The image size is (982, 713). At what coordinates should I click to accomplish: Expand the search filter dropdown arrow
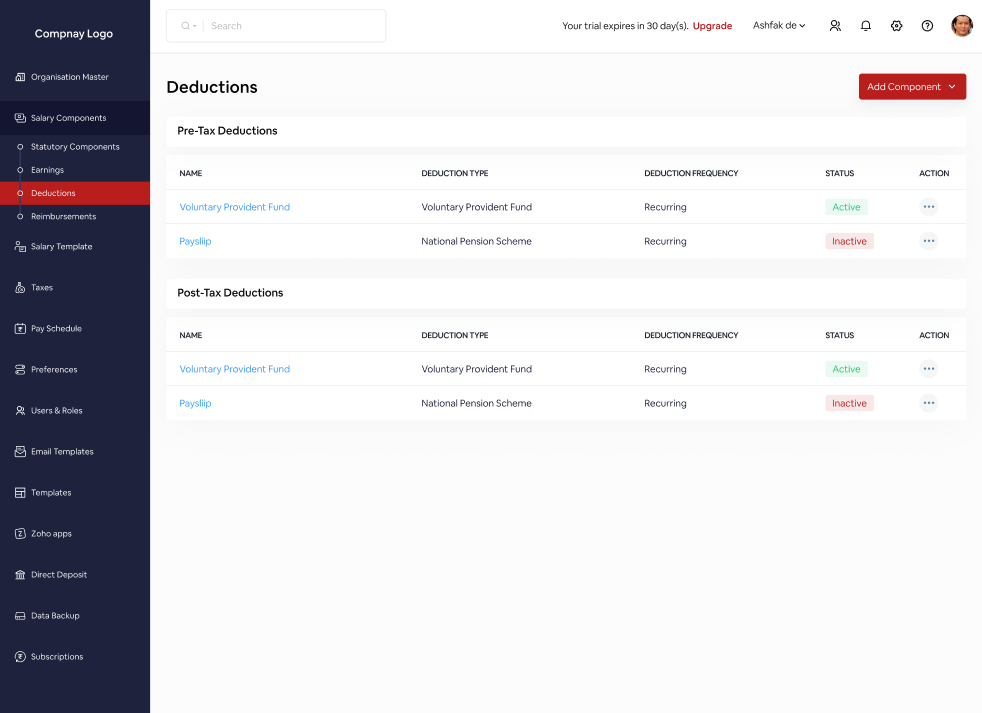(189, 26)
